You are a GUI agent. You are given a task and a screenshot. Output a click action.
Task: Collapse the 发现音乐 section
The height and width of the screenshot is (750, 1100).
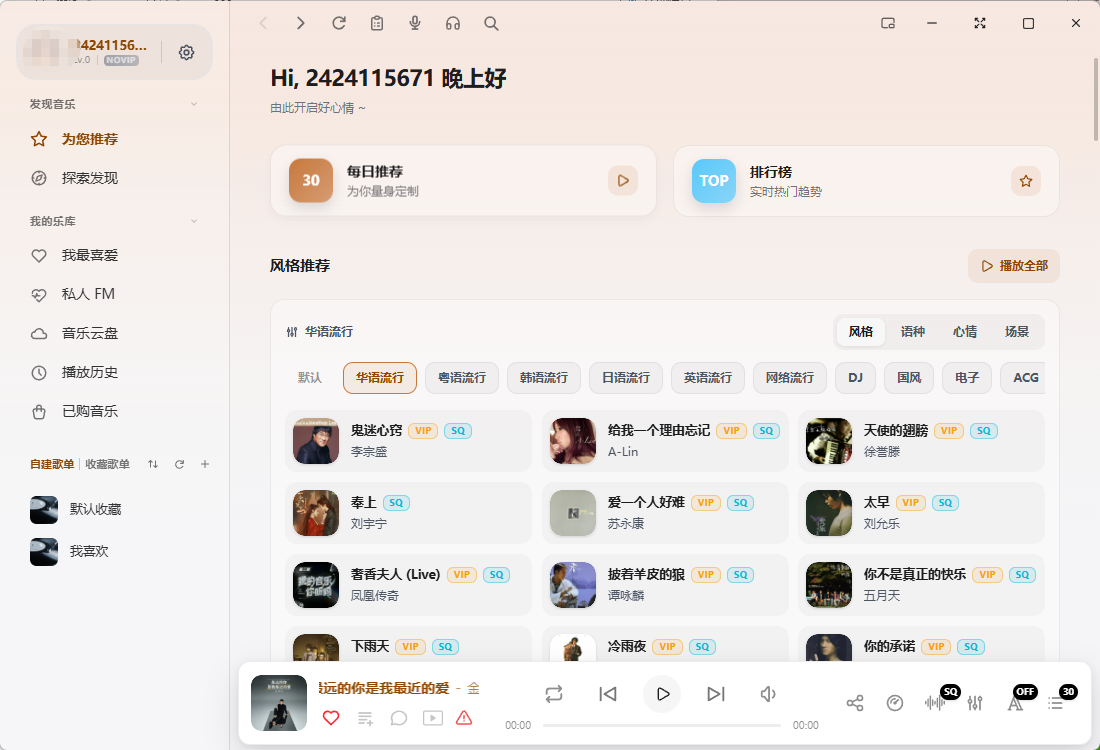[x=194, y=104]
